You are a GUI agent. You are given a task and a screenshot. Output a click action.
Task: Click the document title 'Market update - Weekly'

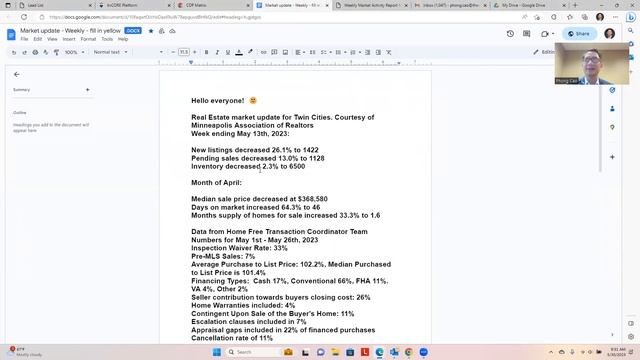[70, 31]
